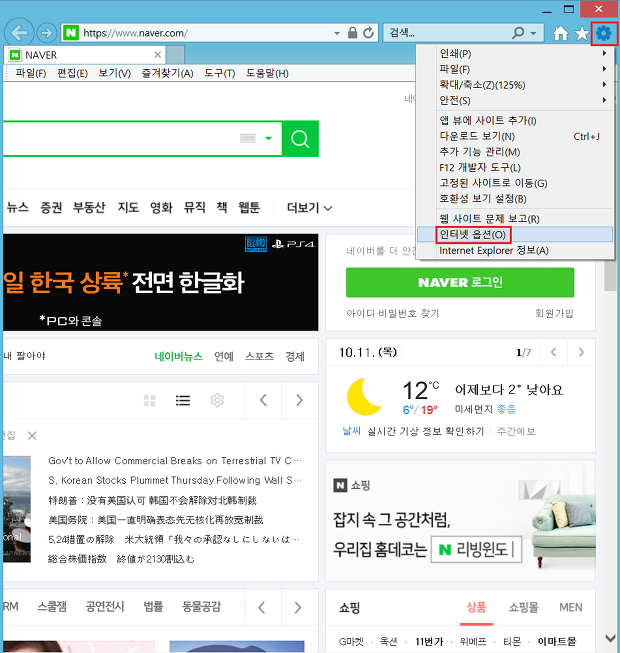Open 회원가입 sign-up link
620x653 pixels.
(x=554, y=313)
